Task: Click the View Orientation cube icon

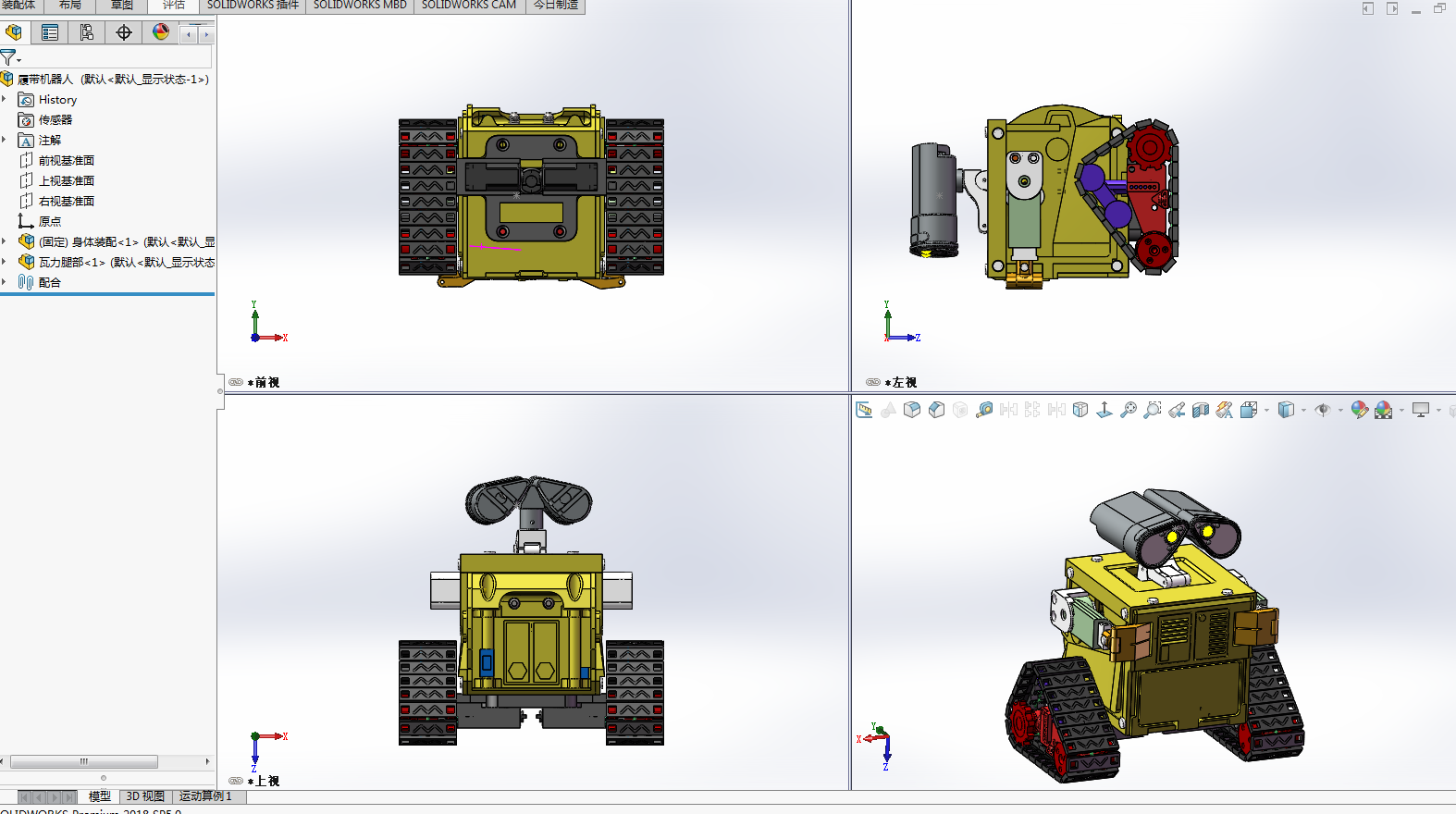Action: pos(1249,410)
